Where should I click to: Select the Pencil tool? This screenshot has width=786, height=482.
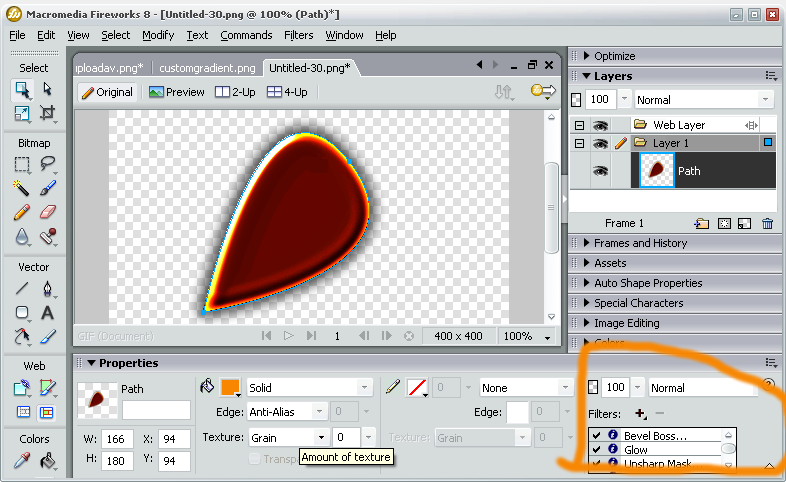(x=22, y=212)
